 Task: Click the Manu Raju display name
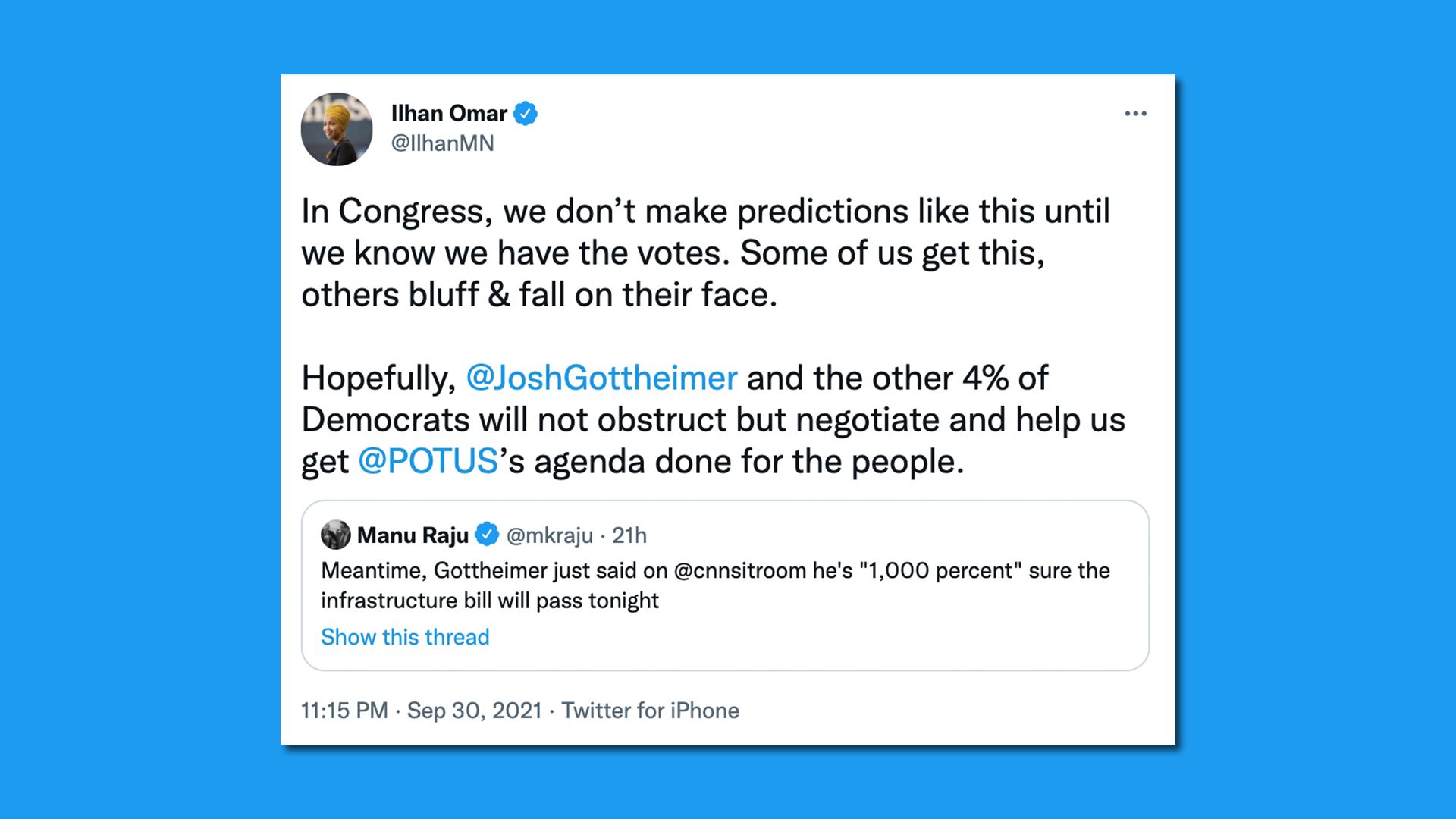(x=413, y=535)
